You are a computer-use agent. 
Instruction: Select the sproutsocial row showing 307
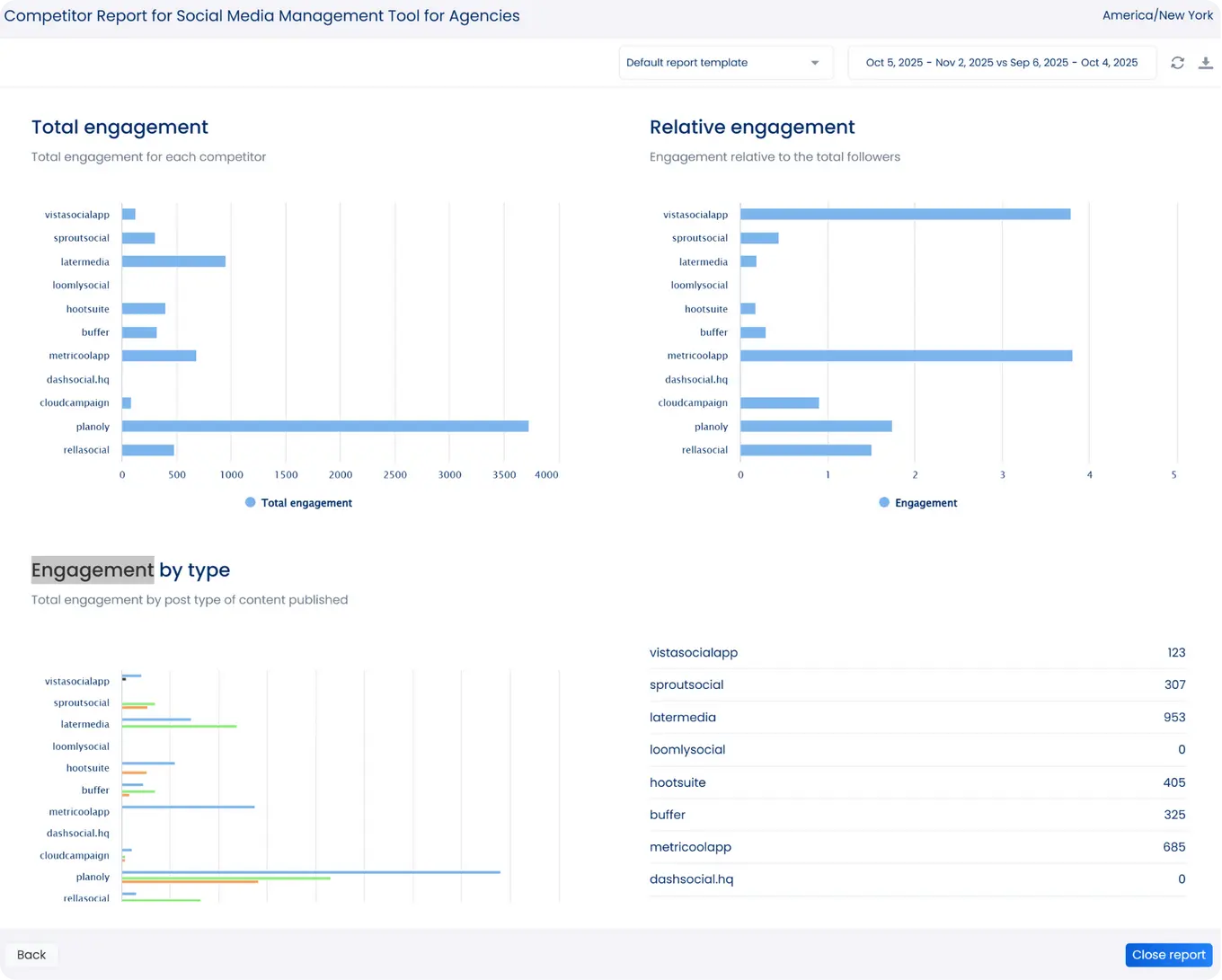pyautogui.click(x=916, y=684)
